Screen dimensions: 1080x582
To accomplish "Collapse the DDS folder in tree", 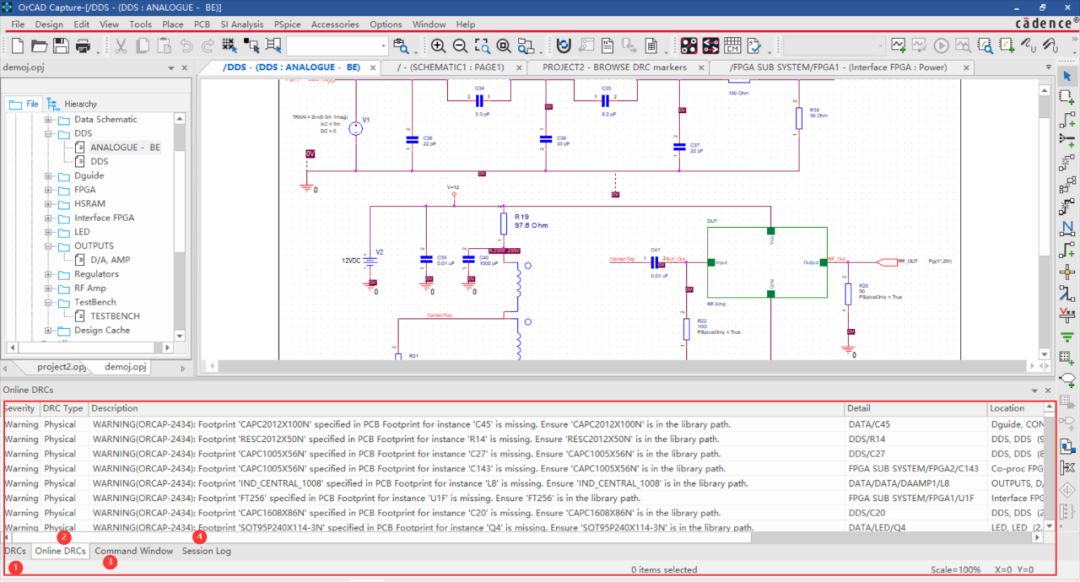I will [x=48, y=134].
